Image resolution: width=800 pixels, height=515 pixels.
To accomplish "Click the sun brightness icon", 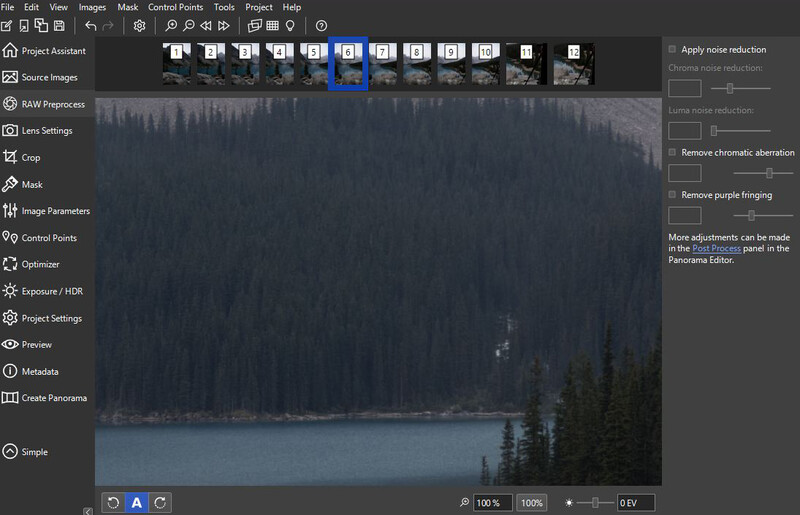I will (569, 503).
